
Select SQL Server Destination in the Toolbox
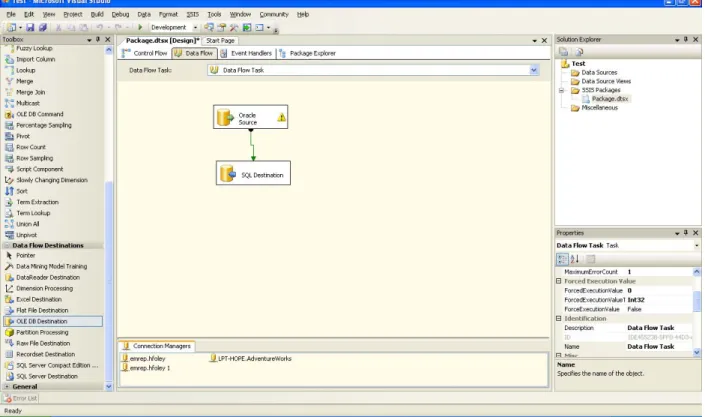pos(47,376)
